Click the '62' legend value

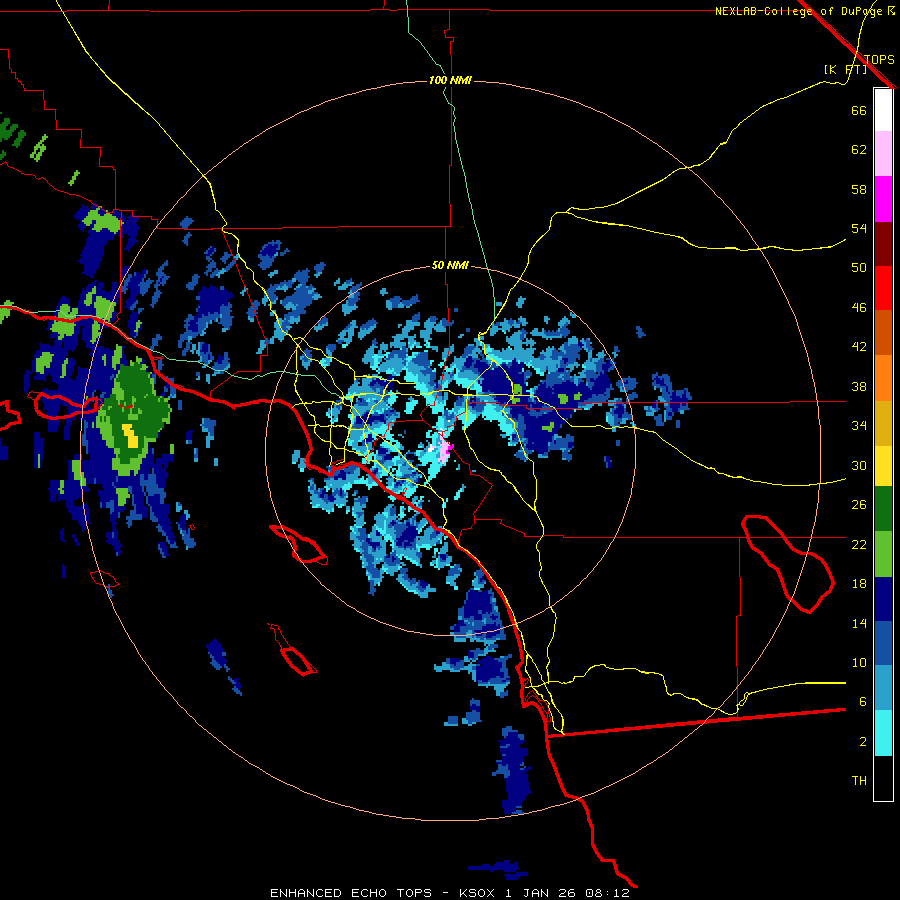click(859, 150)
